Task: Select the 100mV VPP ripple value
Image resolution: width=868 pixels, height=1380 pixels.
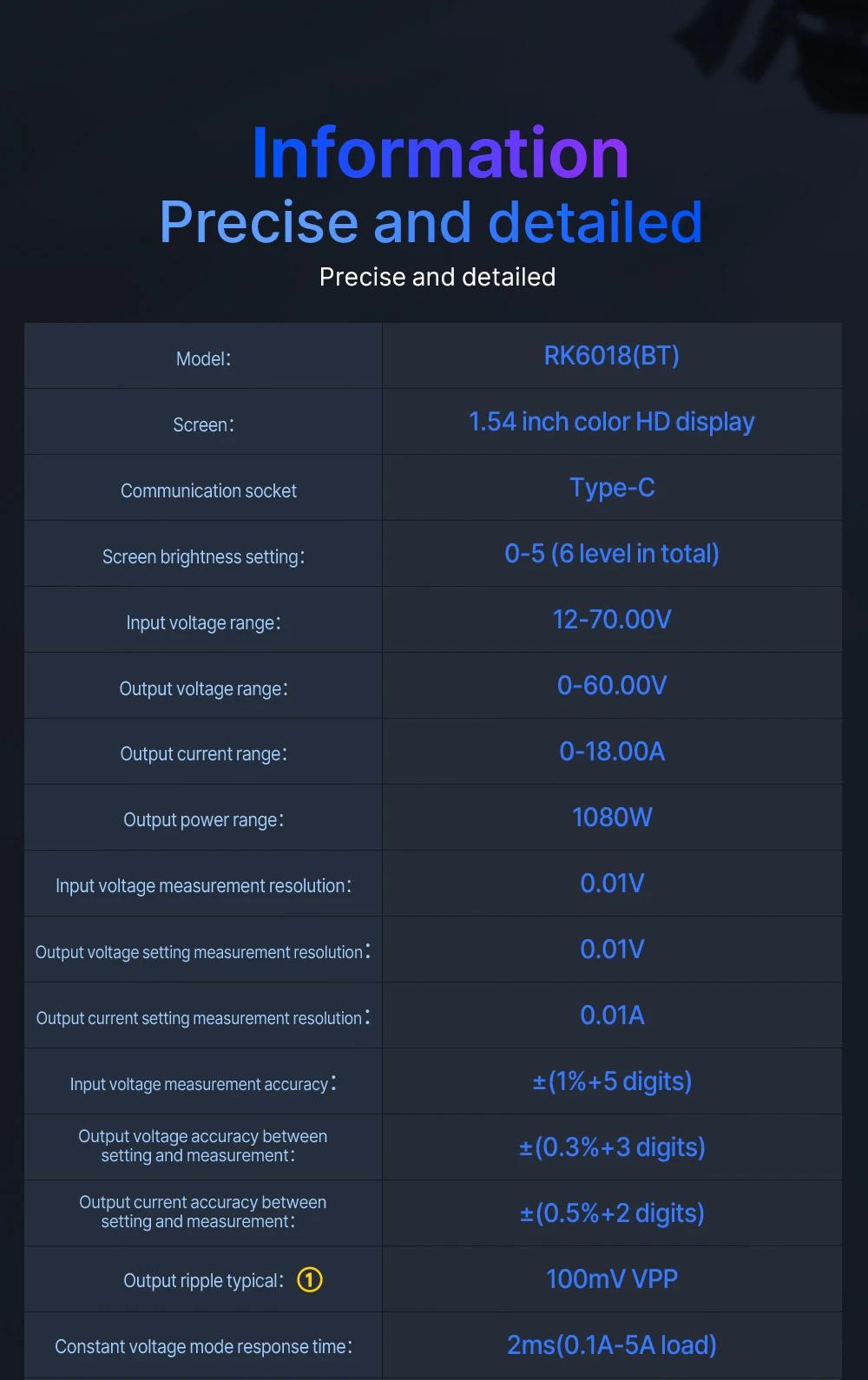Action: click(612, 1279)
